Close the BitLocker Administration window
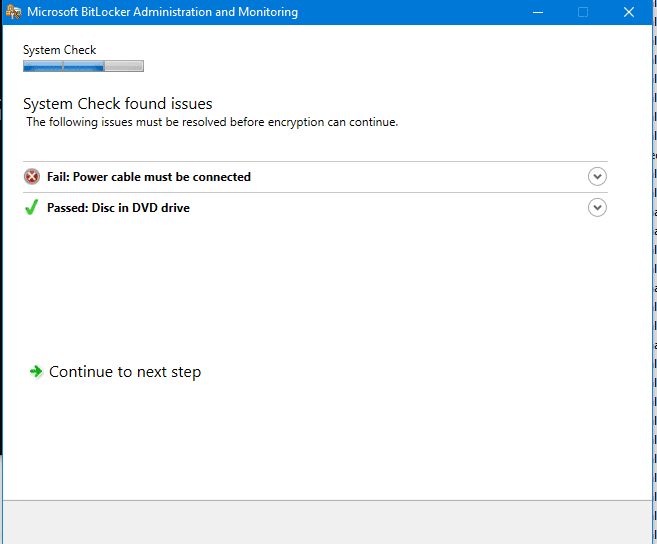This screenshot has height=544, width=657. 629,12
